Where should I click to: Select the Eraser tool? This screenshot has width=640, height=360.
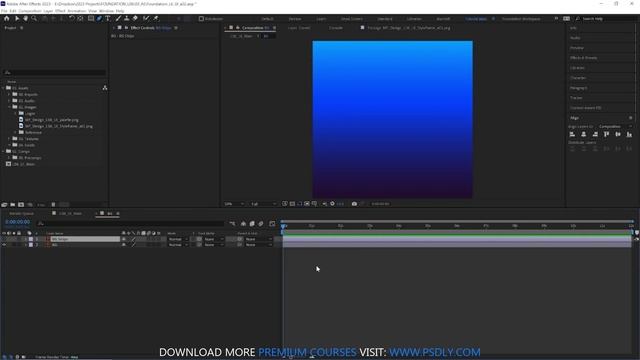(135, 18)
